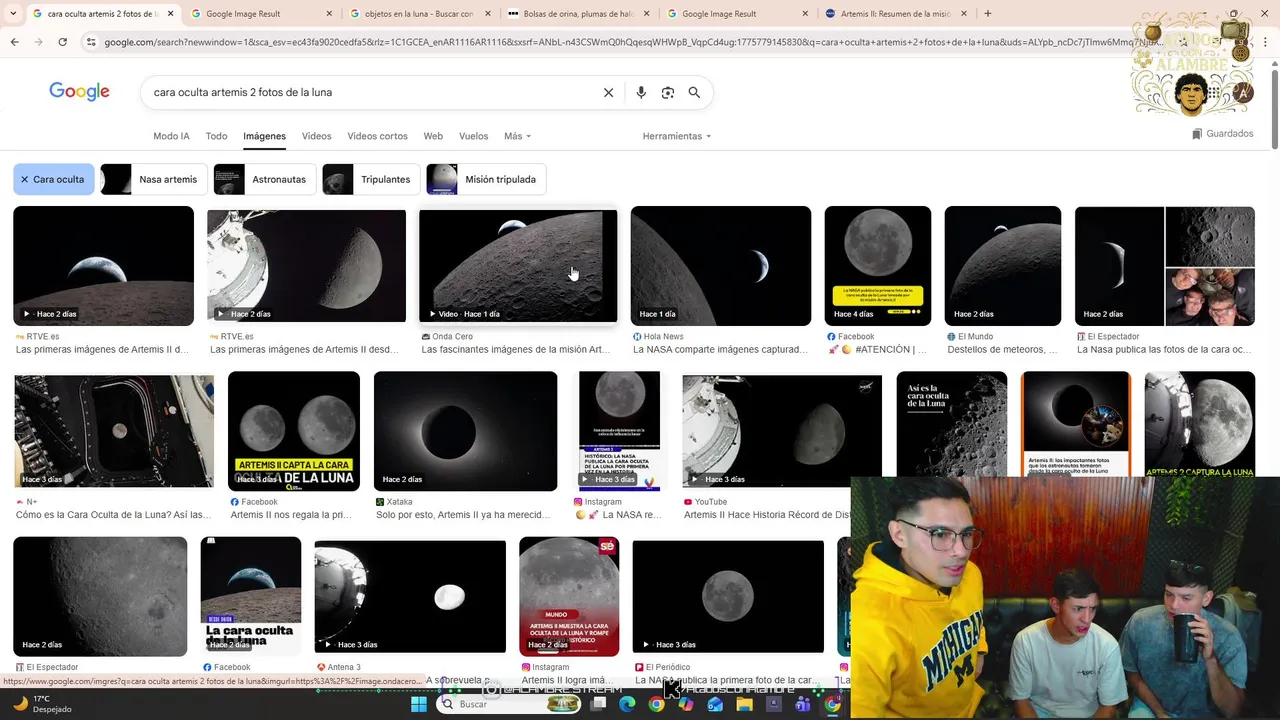The image size is (1280, 720).
Task: Go back in browser history
Action: coord(14,42)
